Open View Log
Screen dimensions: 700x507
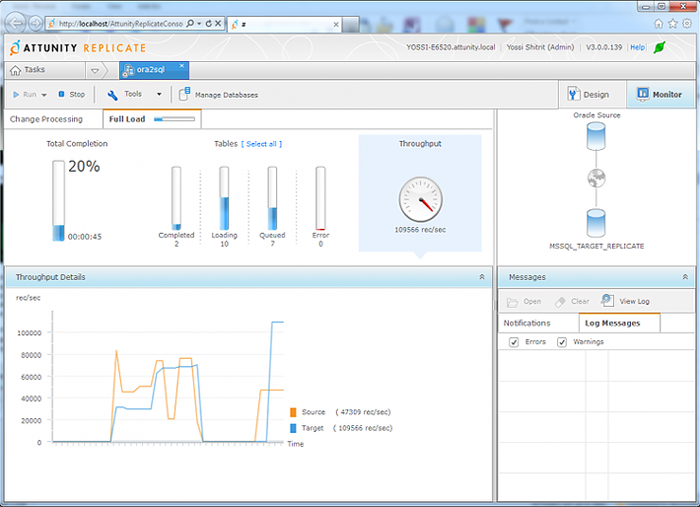(625, 301)
